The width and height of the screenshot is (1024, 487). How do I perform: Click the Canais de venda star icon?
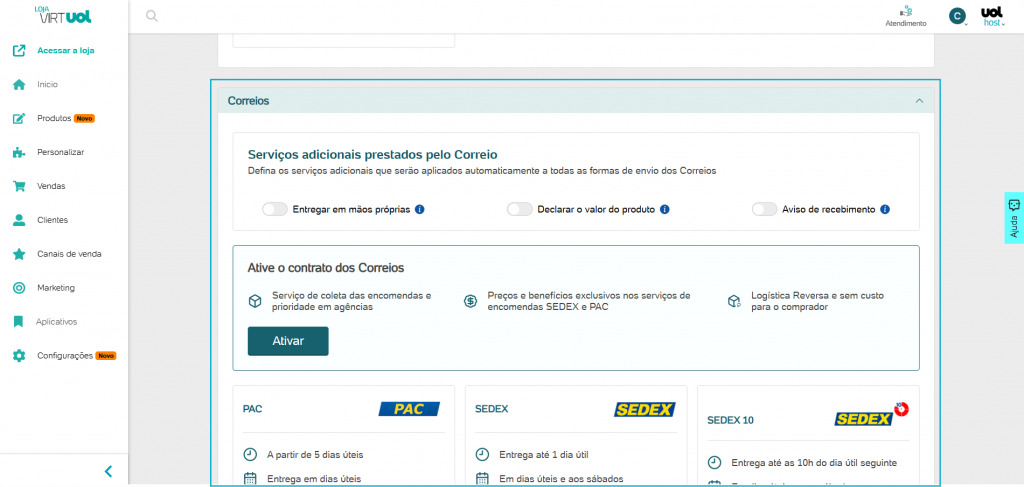pyautogui.click(x=18, y=254)
